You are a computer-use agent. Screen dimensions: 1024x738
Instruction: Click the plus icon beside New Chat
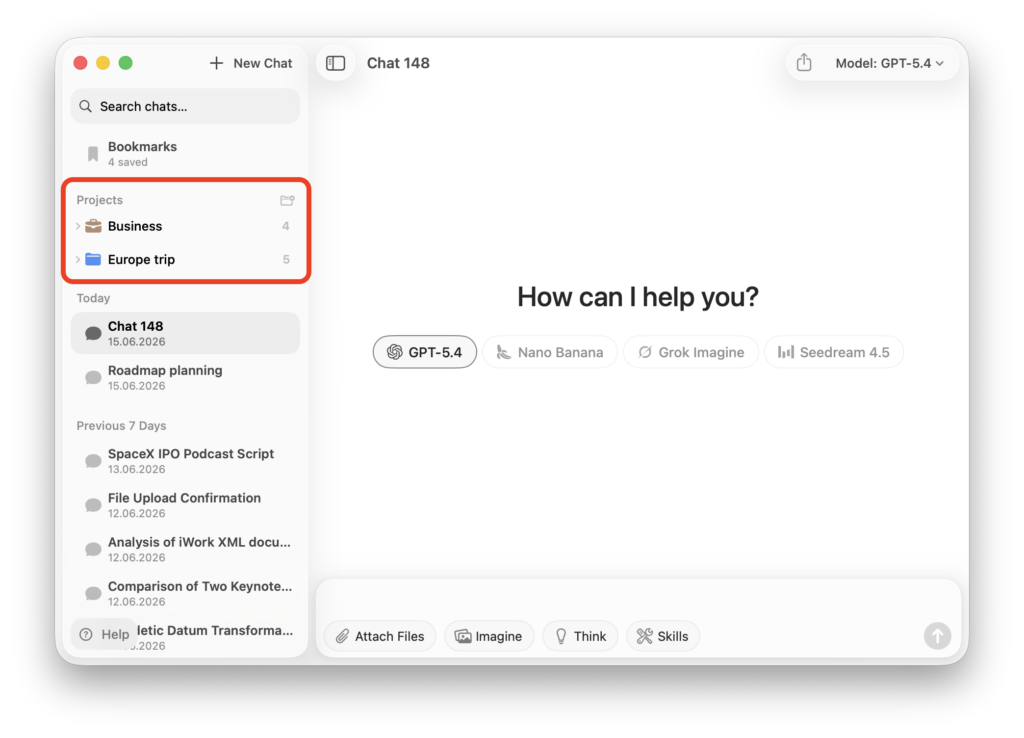coord(216,63)
